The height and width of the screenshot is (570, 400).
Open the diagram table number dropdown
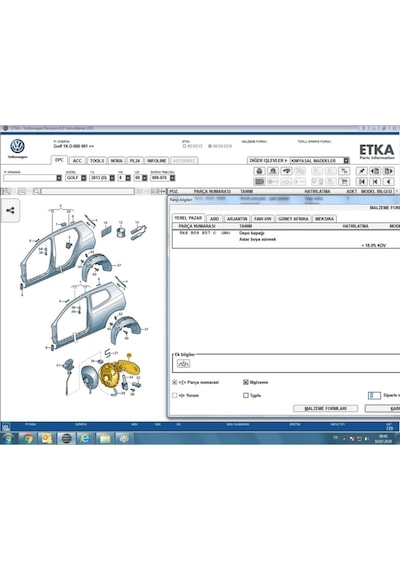coord(172,178)
